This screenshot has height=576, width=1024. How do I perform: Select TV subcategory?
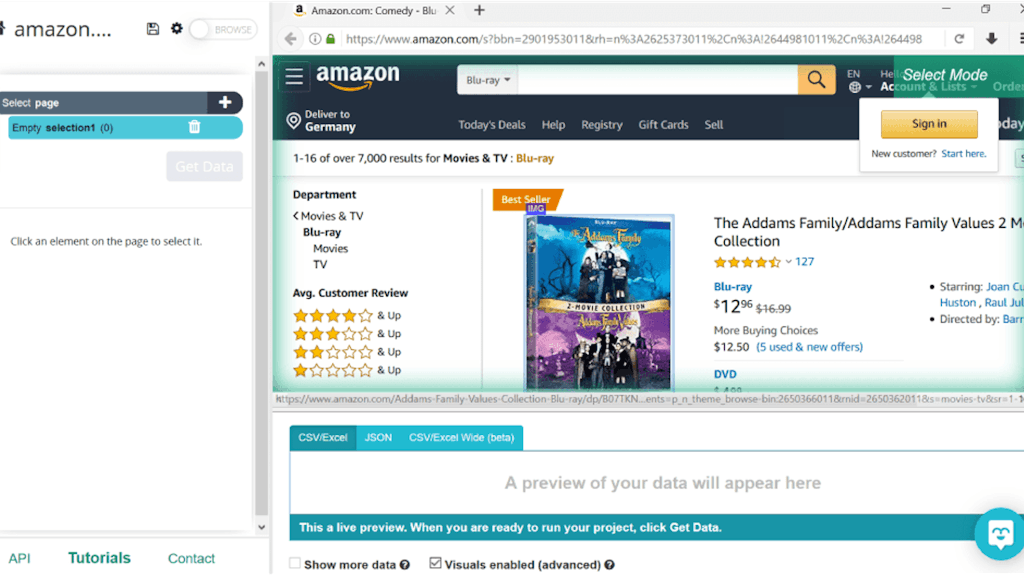(319, 264)
